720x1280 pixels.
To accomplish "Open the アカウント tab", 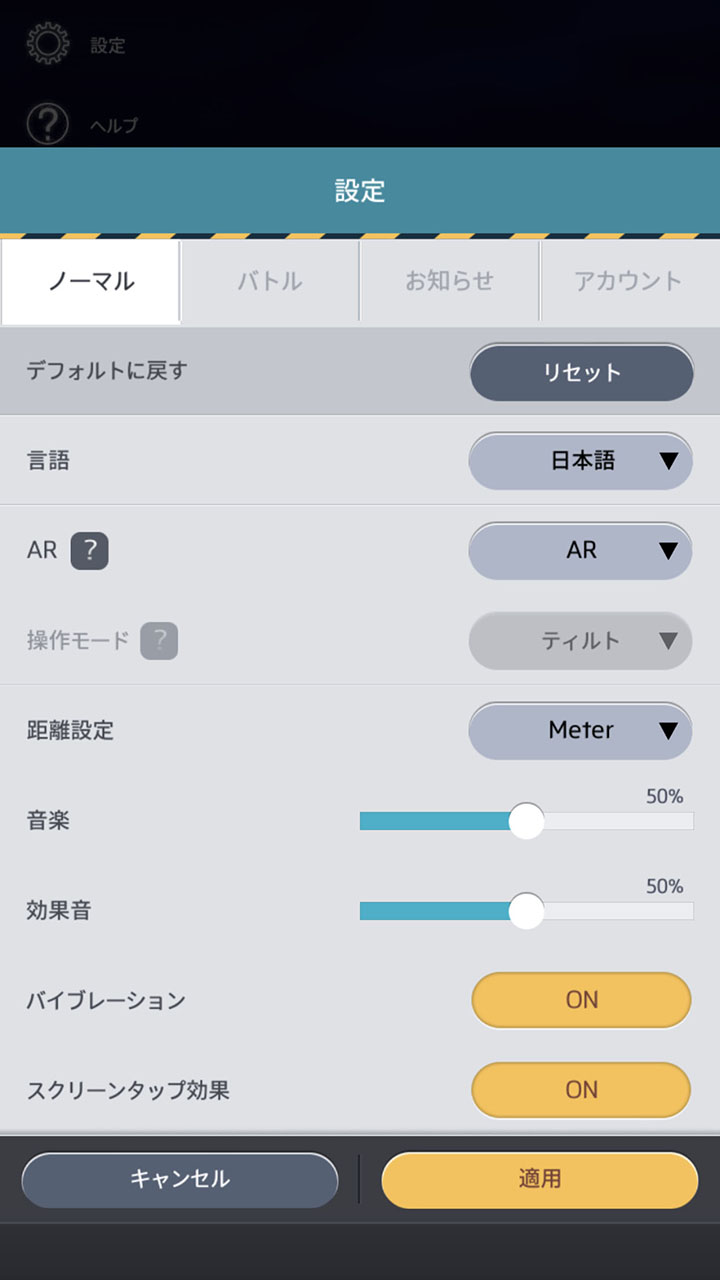I will pyautogui.click(x=629, y=281).
